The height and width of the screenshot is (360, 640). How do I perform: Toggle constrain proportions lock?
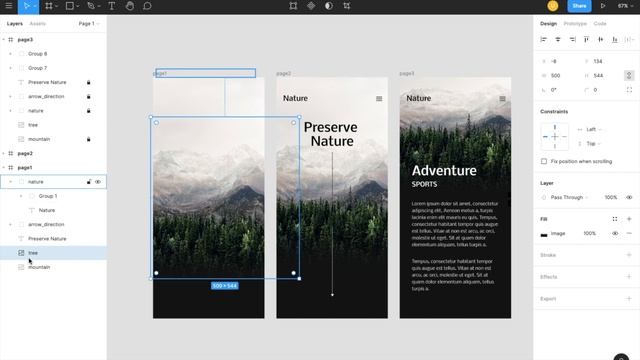(x=629, y=76)
